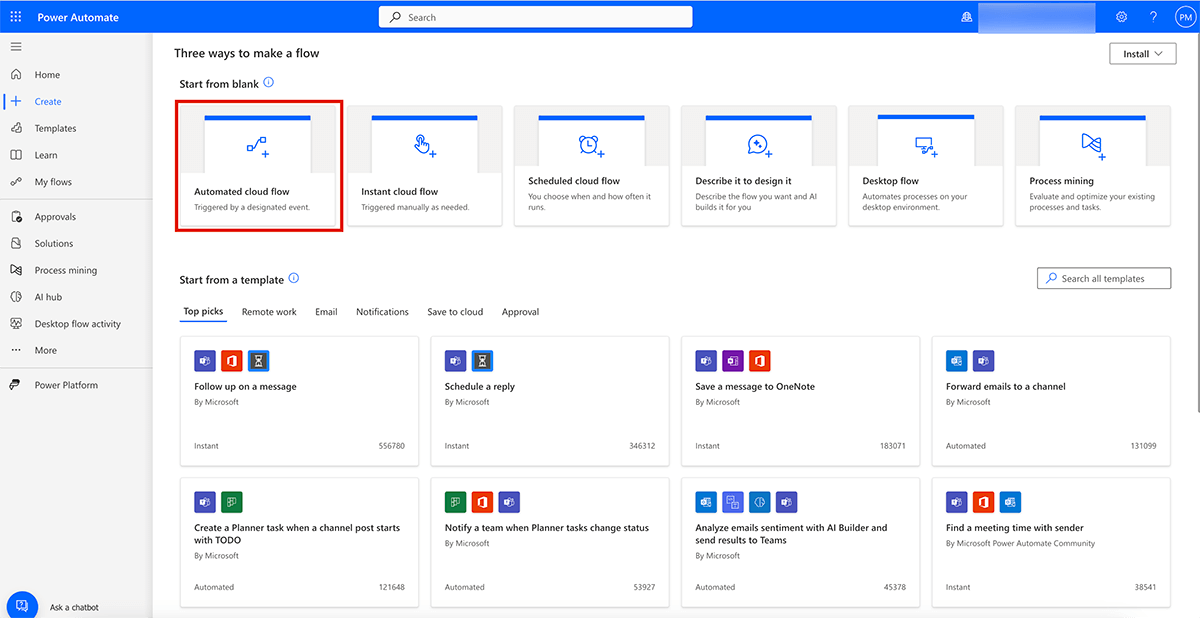Switch to the Save to cloud tab
This screenshot has width=1200, height=618.
[455, 312]
